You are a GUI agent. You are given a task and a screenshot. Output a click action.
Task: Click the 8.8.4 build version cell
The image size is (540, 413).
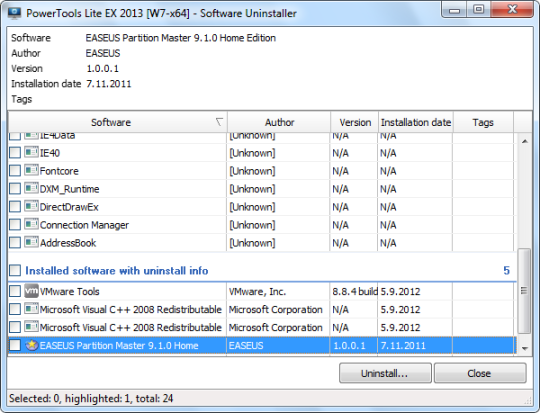coord(355,291)
